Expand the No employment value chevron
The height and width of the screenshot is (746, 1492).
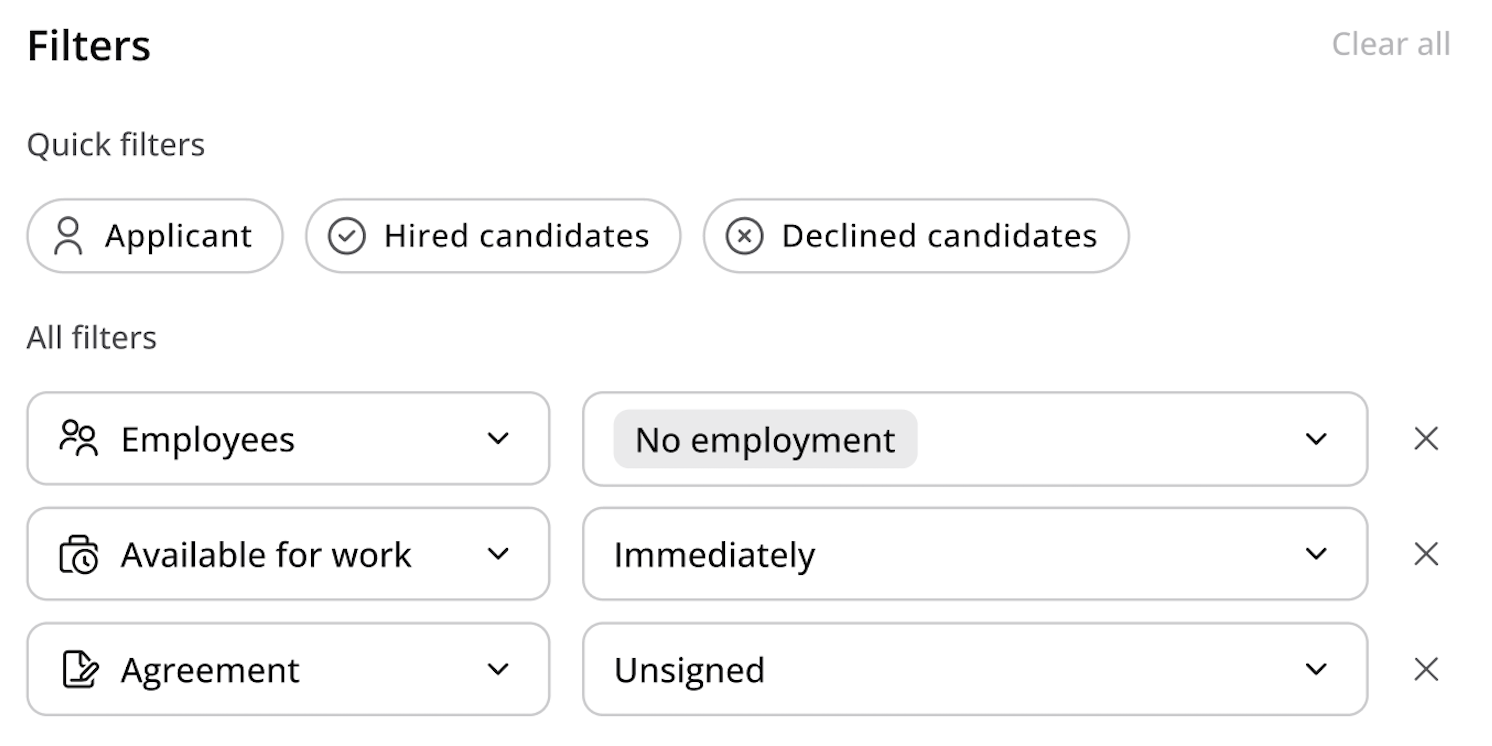1317,439
